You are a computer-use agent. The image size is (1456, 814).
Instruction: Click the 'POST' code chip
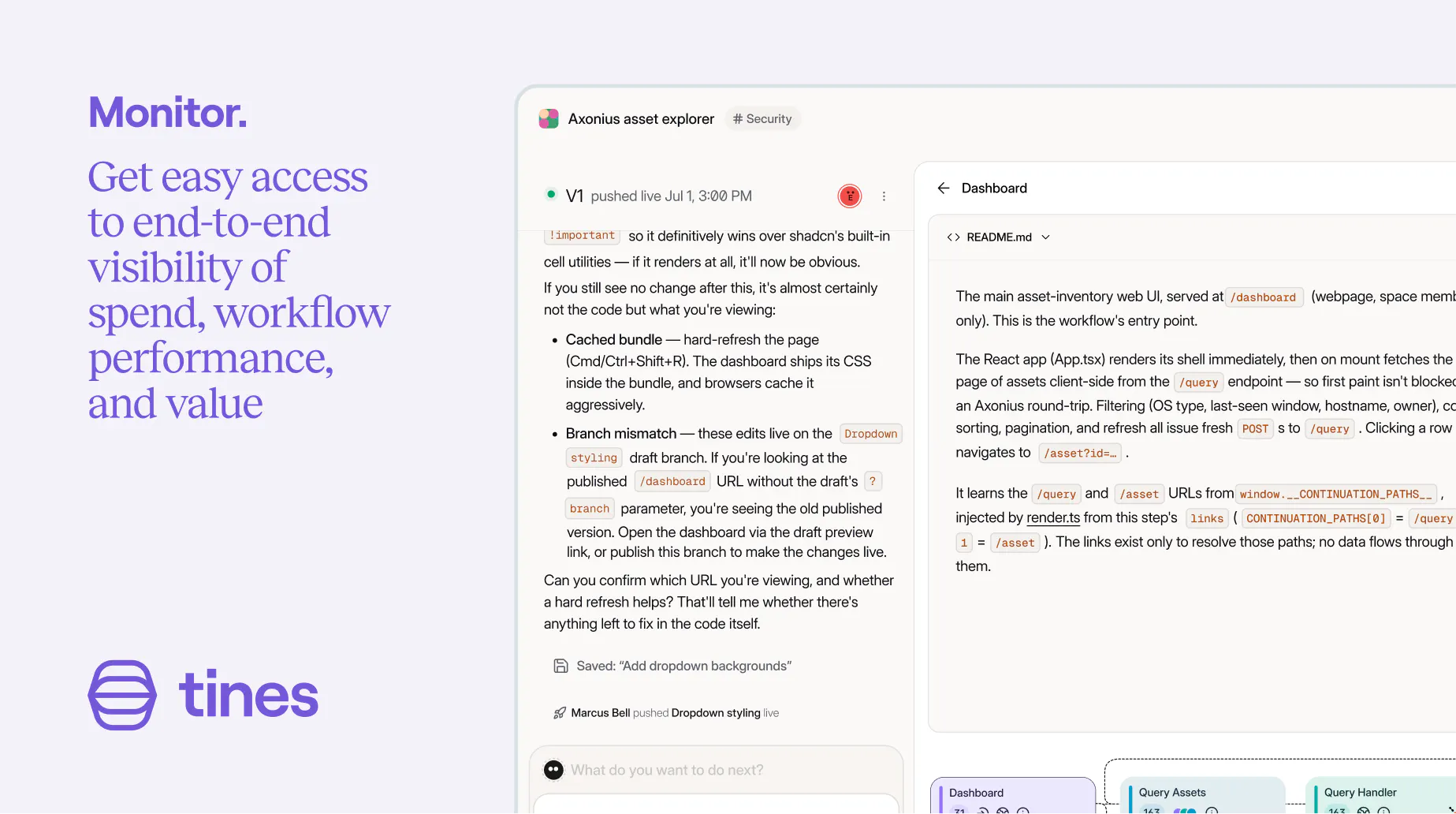point(1256,429)
